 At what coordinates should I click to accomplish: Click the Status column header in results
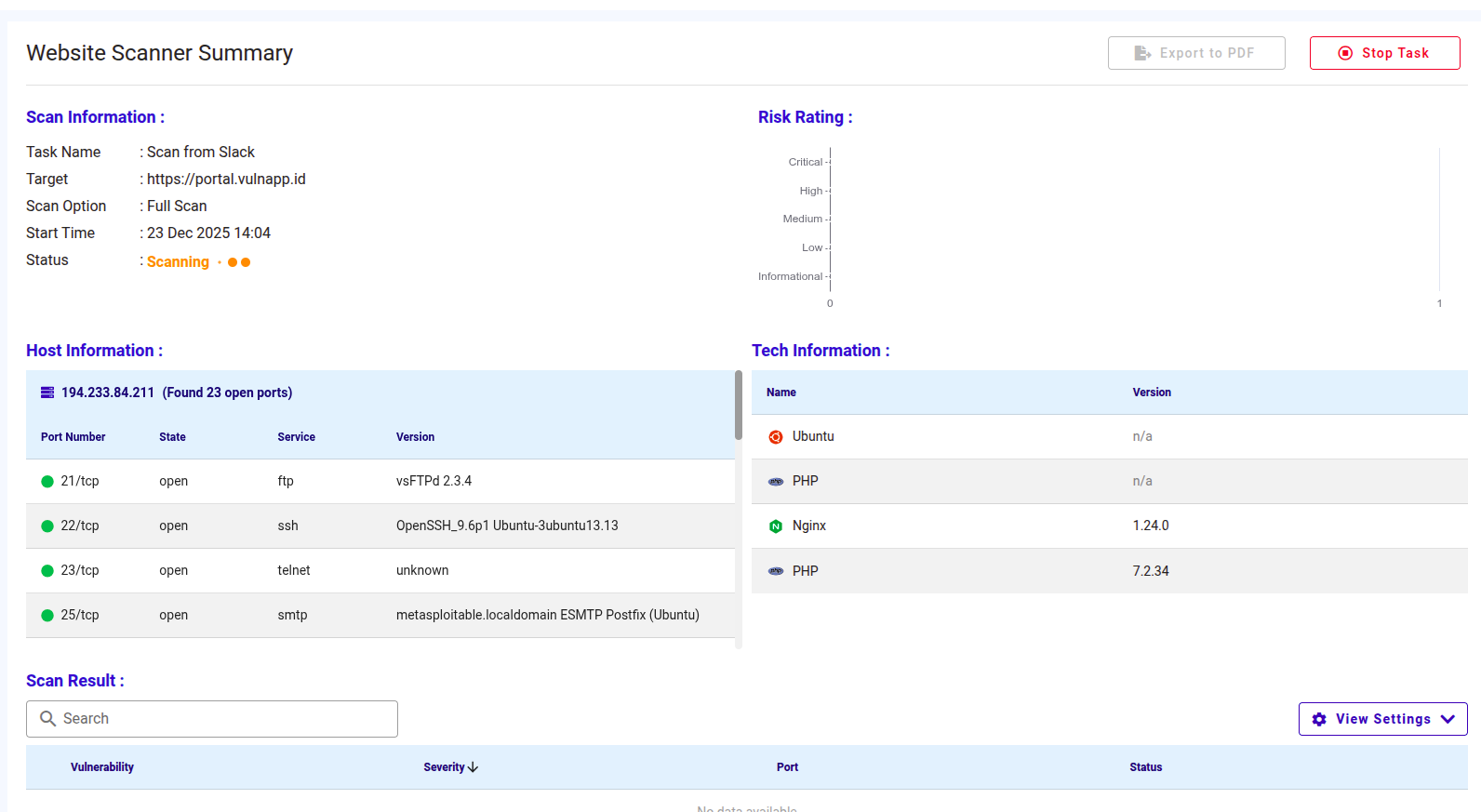tap(1145, 767)
